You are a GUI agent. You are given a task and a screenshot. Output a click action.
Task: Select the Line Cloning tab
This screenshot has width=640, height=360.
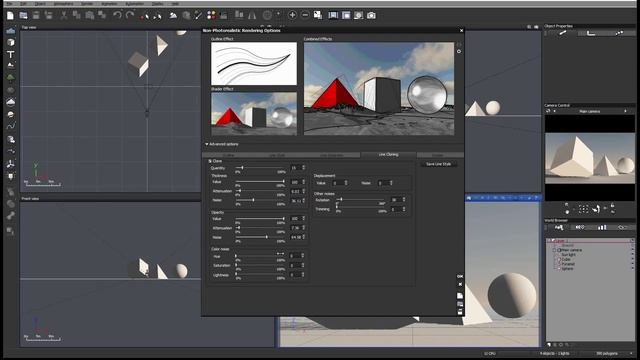(x=388, y=155)
